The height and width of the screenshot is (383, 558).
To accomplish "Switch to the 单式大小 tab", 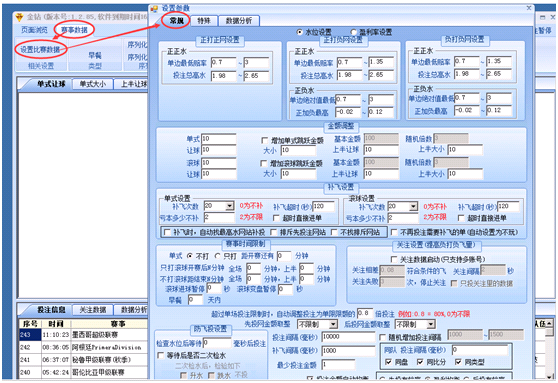I will 93,84.
